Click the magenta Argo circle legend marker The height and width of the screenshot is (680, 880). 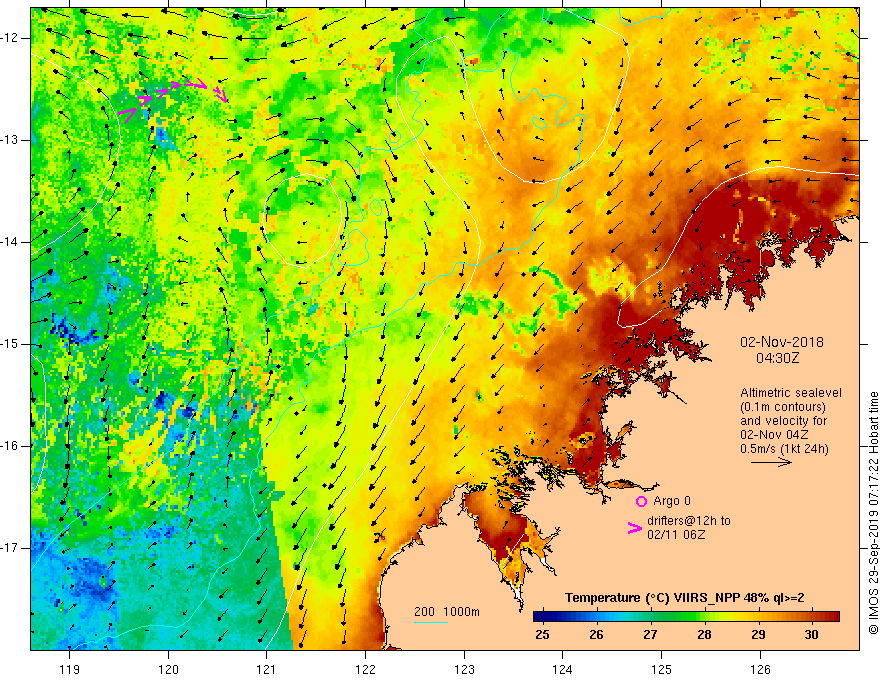641,501
